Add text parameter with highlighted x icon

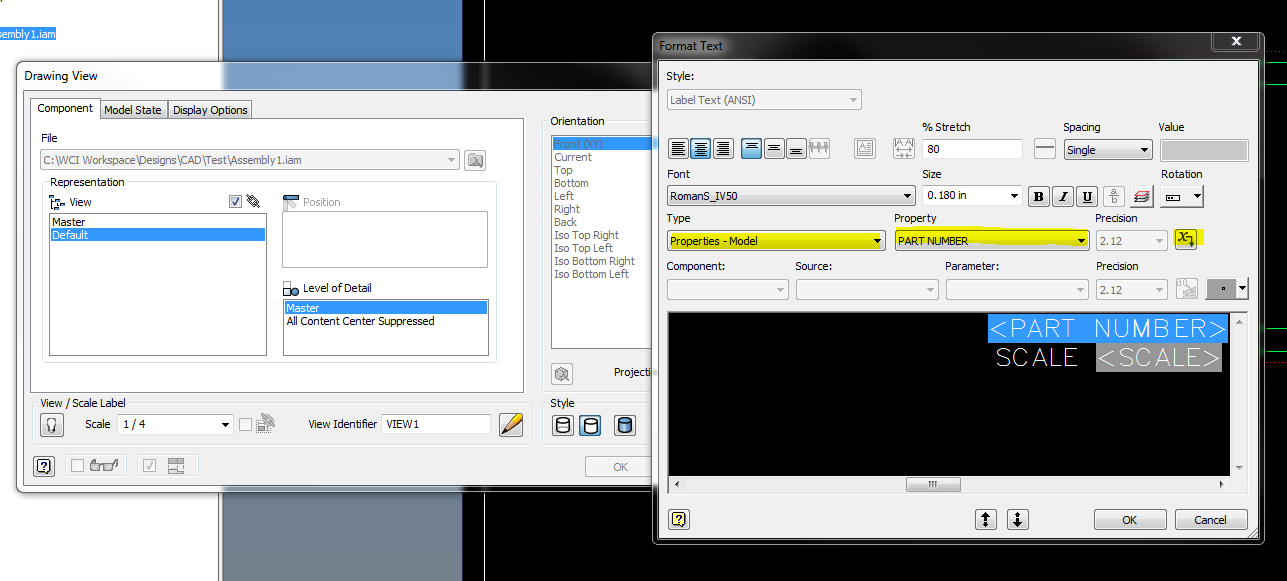(1185, 240)
